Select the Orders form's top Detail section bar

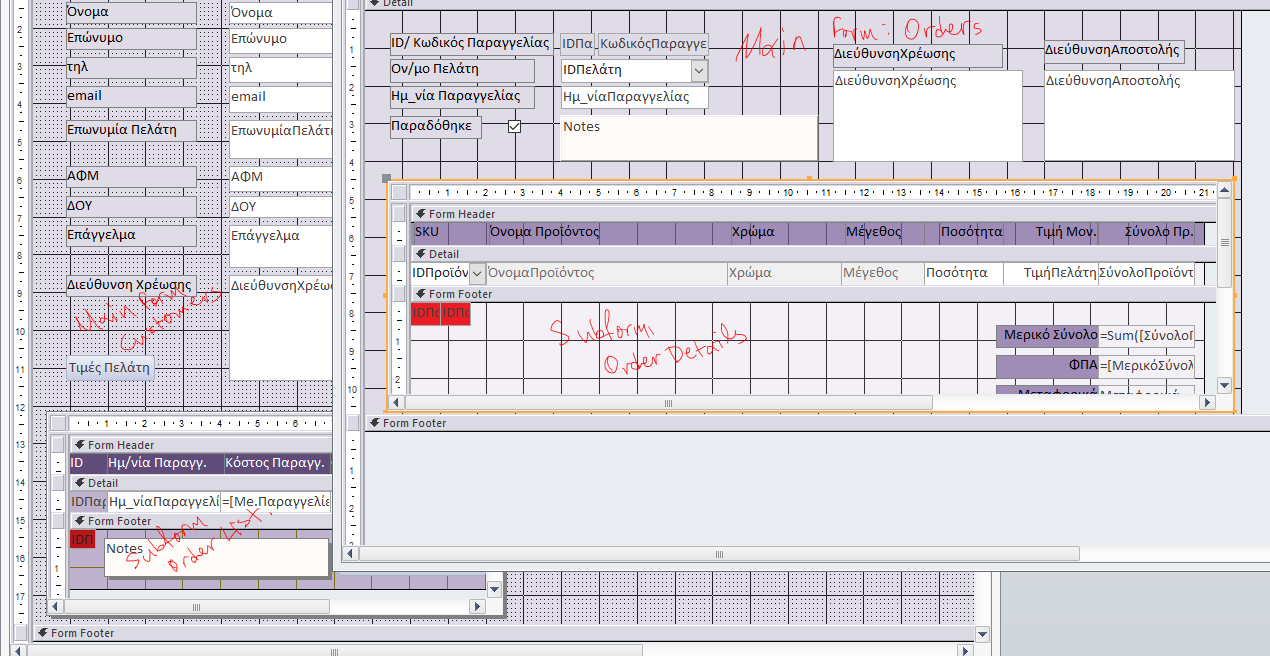(815, 3)
